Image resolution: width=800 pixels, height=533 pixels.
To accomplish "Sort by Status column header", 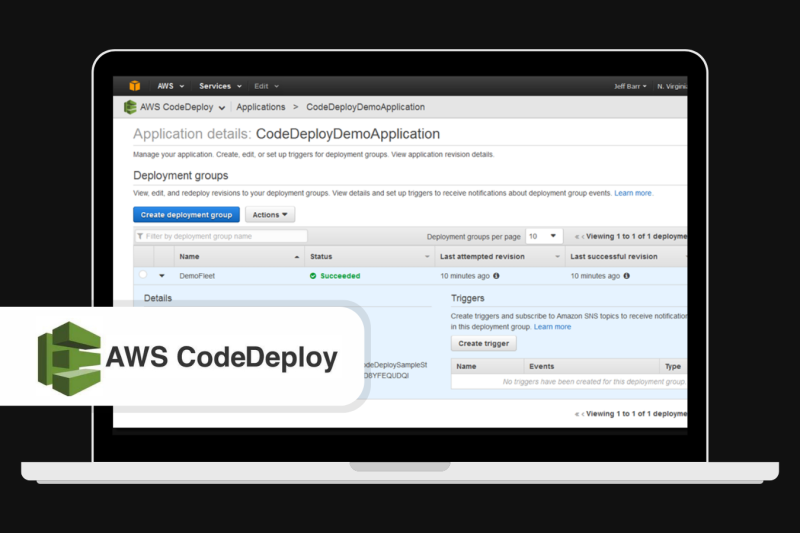I will pyautogui.click(x=370, y=257).
